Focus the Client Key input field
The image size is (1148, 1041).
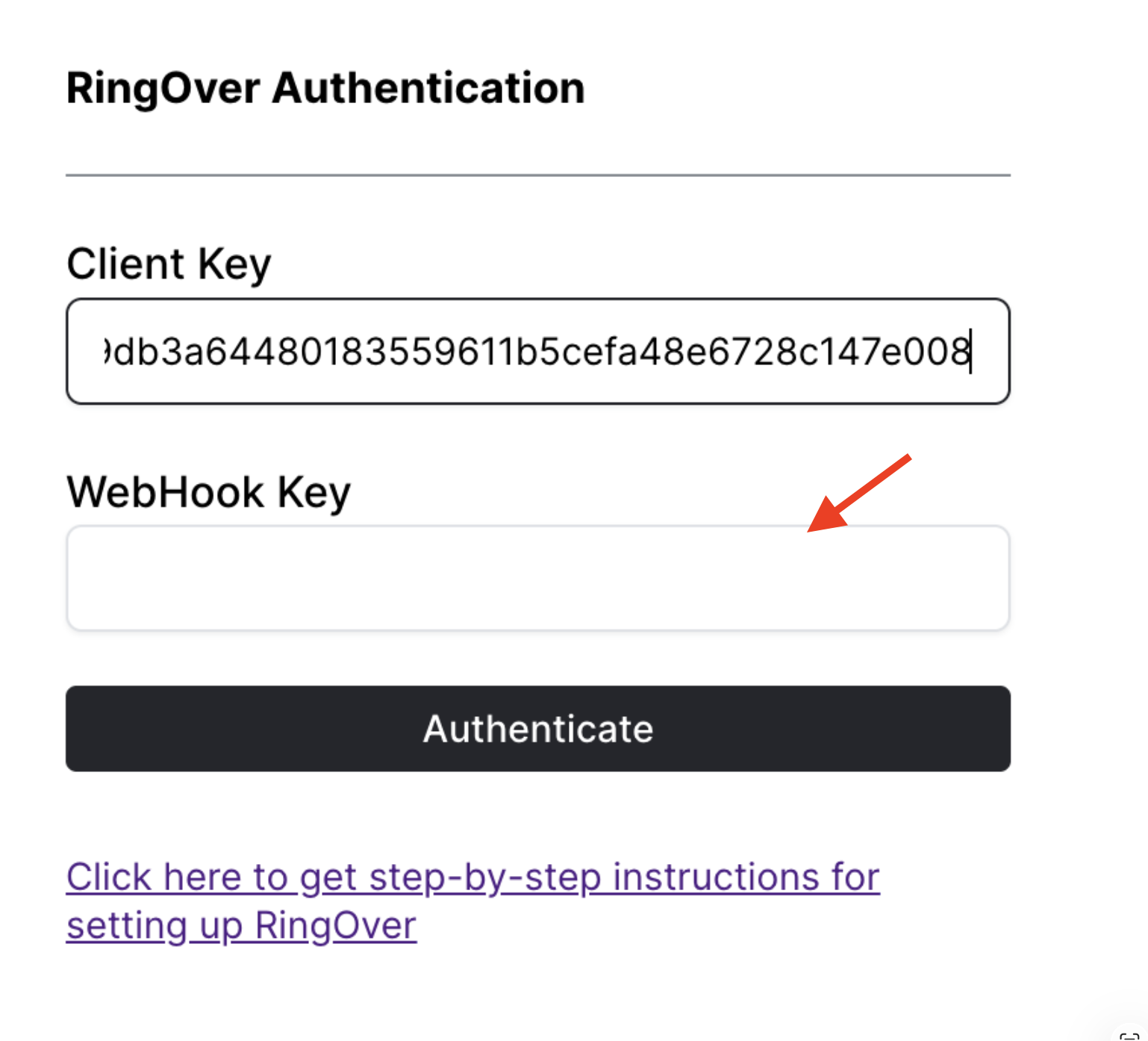coord(537,352)
